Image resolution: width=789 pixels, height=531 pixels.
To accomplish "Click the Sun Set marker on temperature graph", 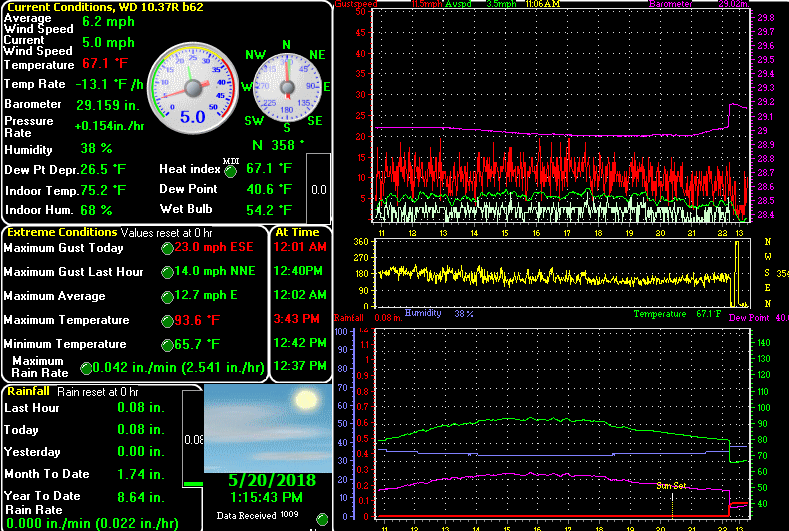I will pos(671,486).
